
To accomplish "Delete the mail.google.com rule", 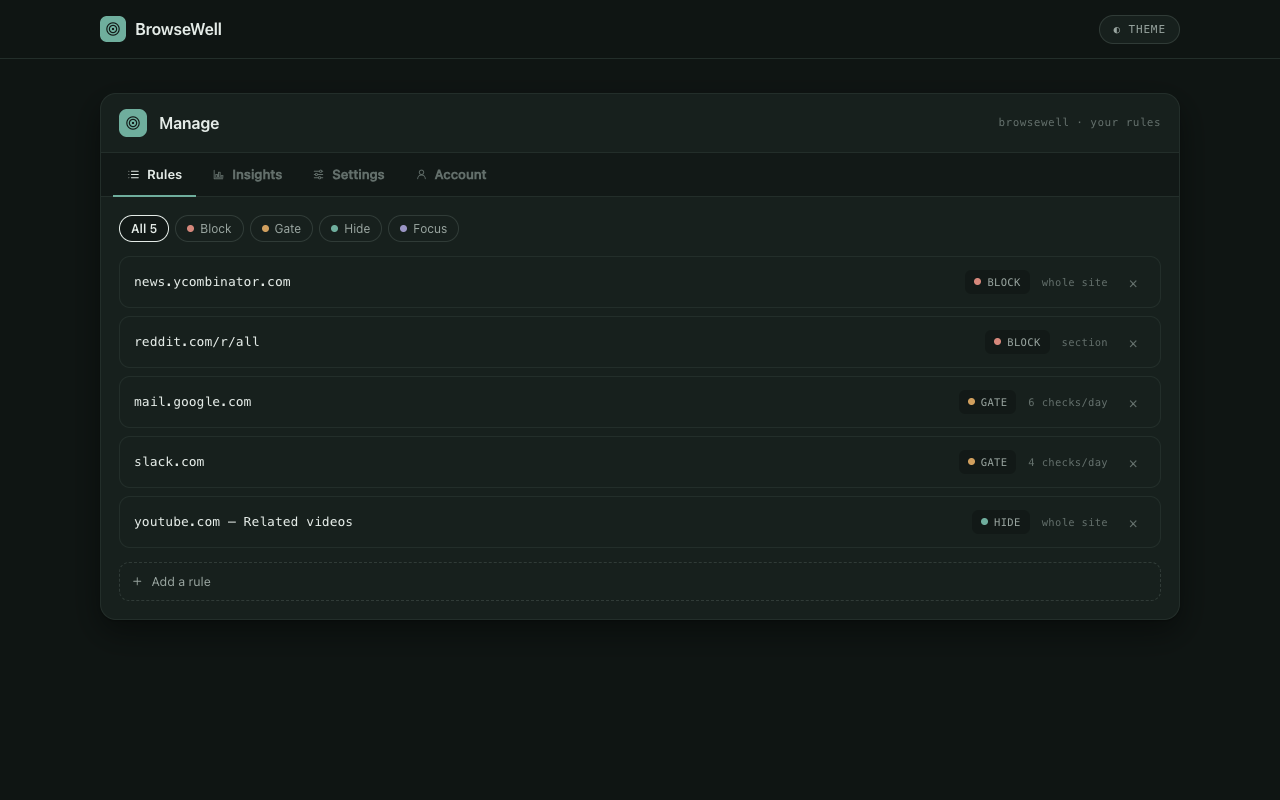I will point(1133,403).
